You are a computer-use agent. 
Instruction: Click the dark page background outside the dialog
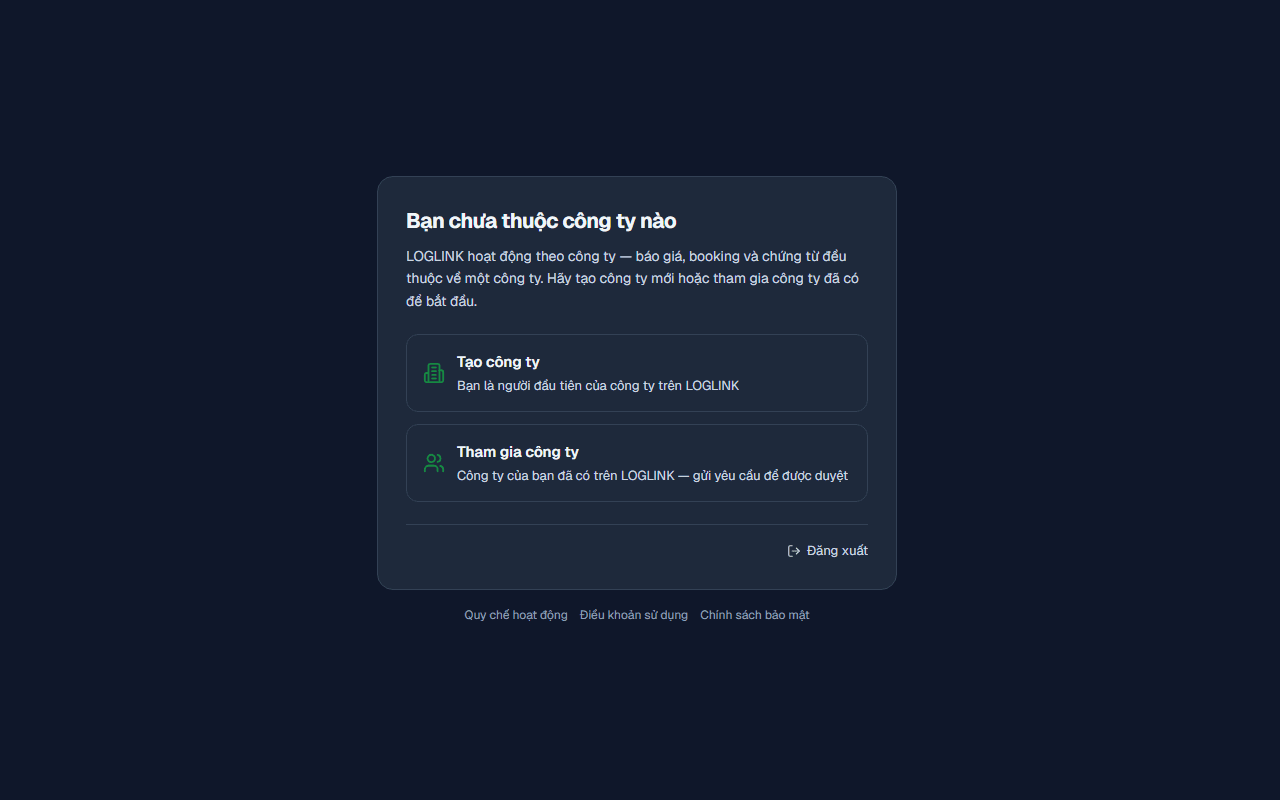[180, 400]
